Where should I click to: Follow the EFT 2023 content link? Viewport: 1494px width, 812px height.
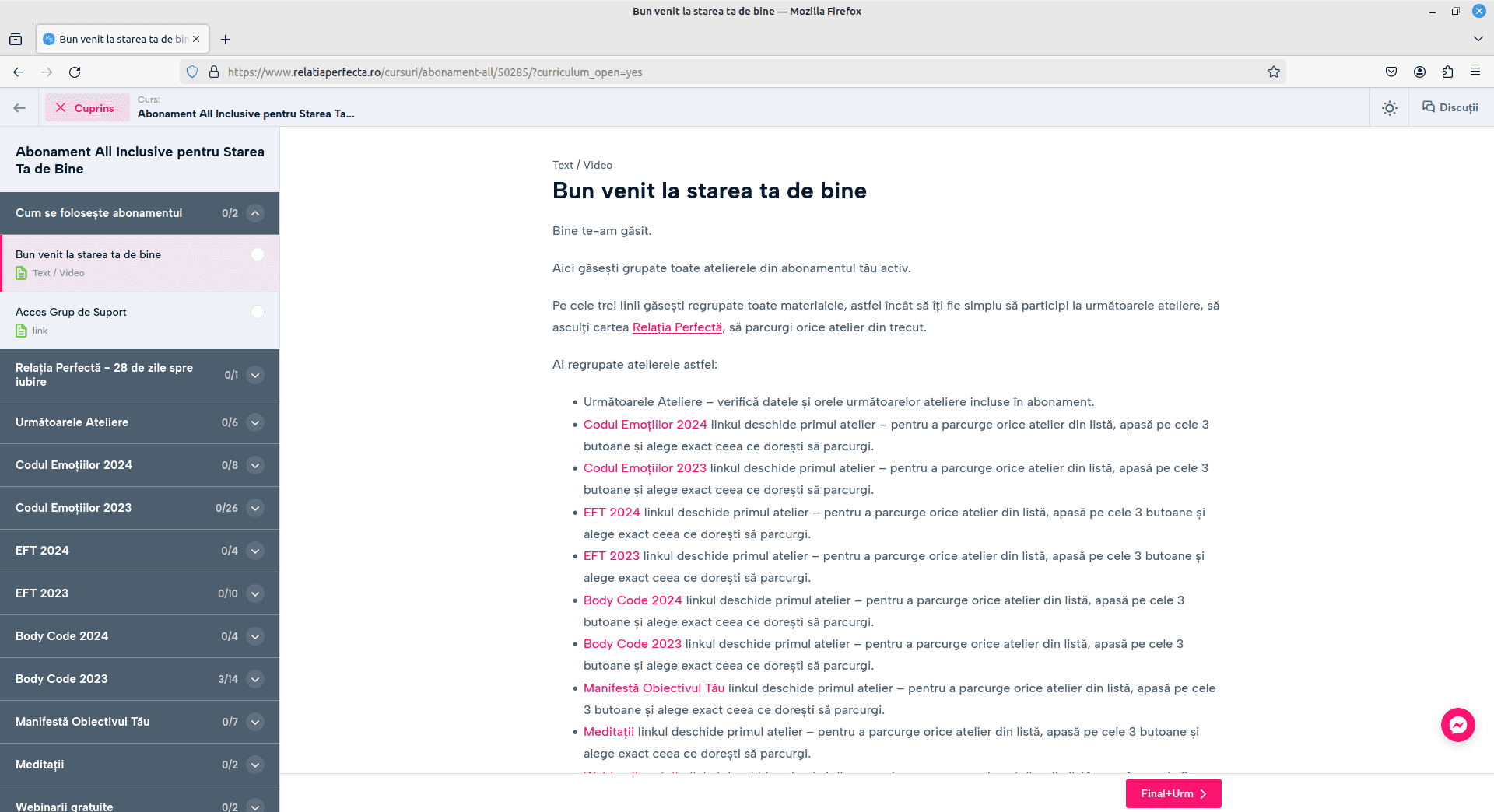coord(612,556)
